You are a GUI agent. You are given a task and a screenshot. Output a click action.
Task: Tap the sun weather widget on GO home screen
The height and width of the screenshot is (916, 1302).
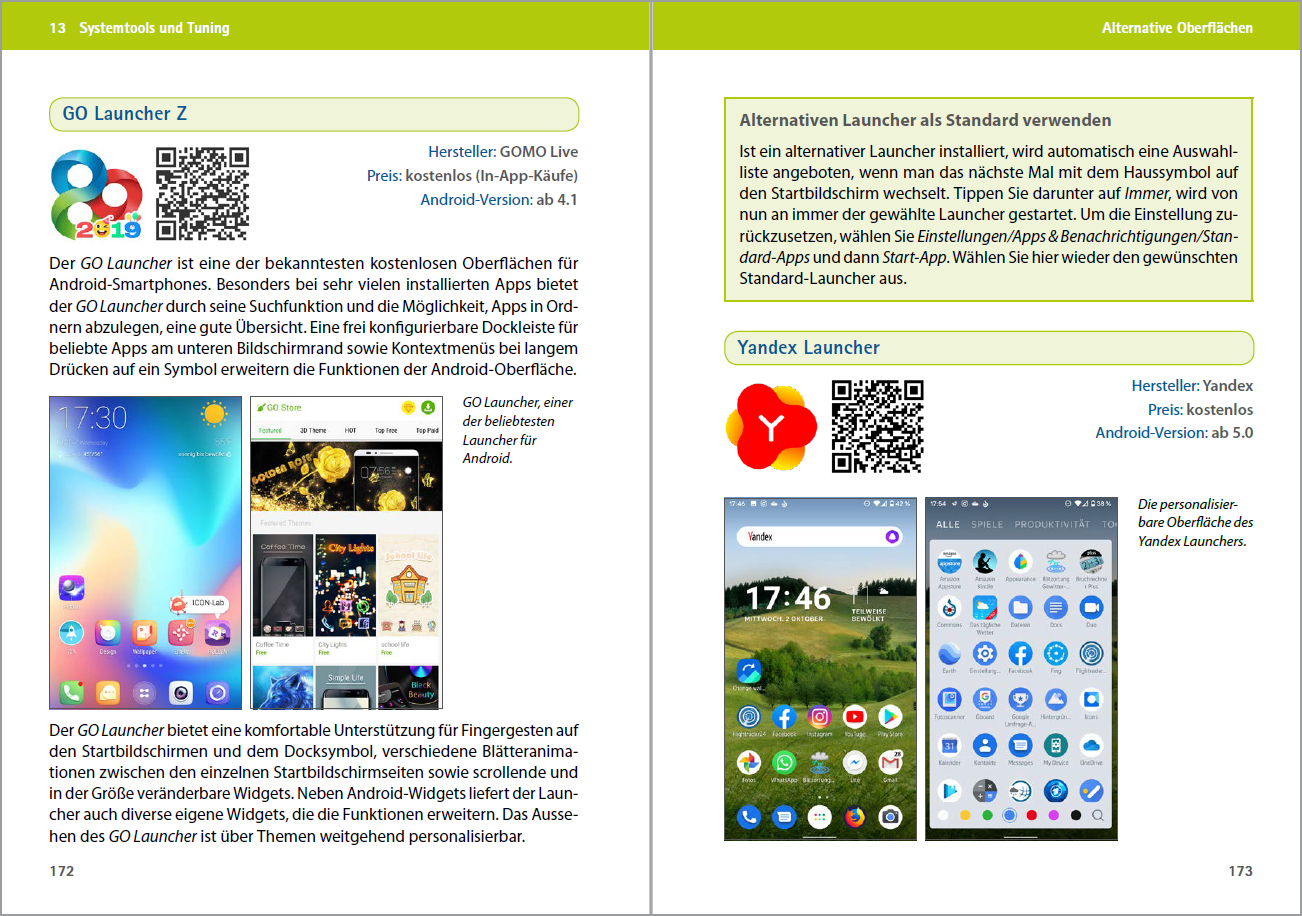click(x=214, y=414)
